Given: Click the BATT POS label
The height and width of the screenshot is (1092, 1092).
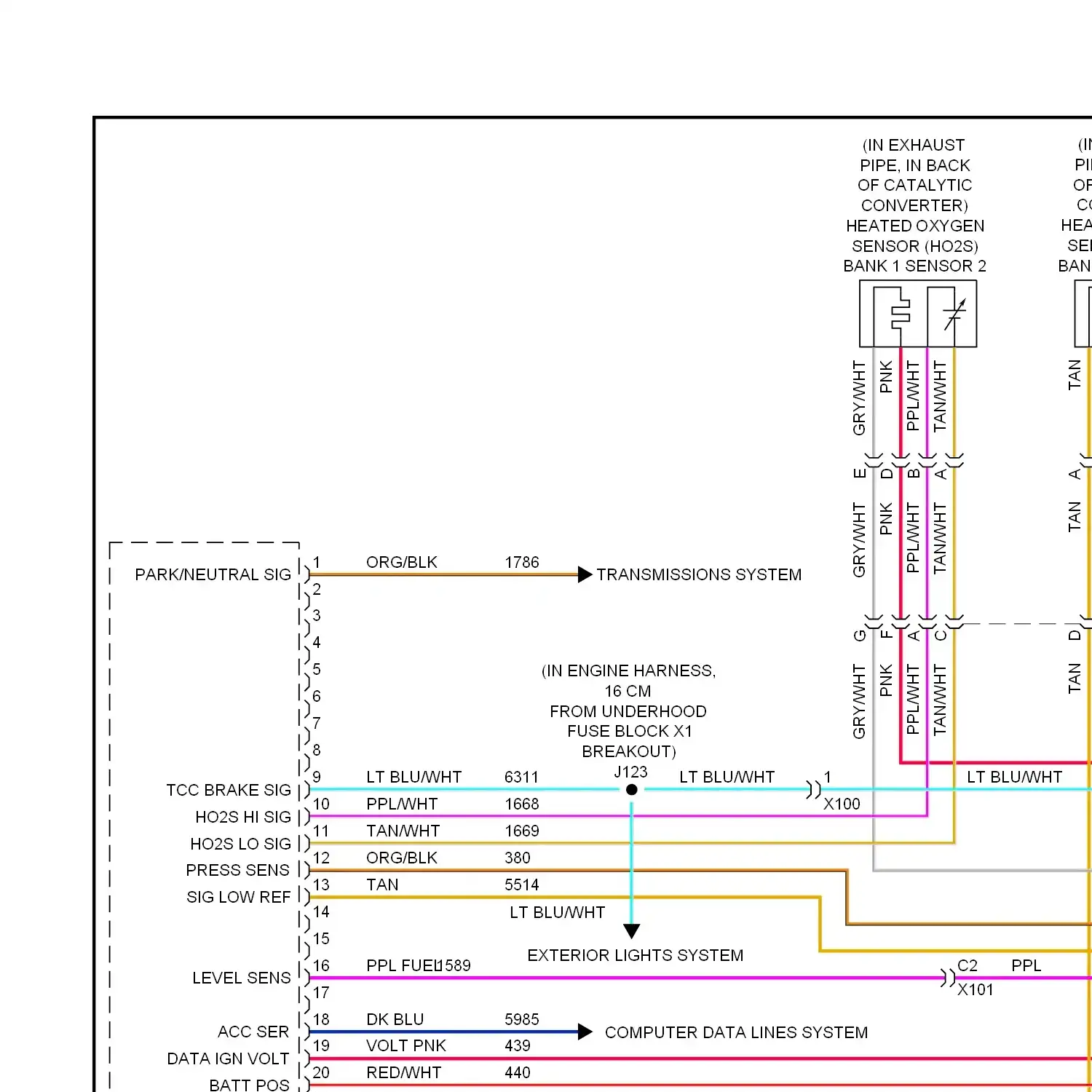Looking at the screenshot, I should tap(249, 1085).
